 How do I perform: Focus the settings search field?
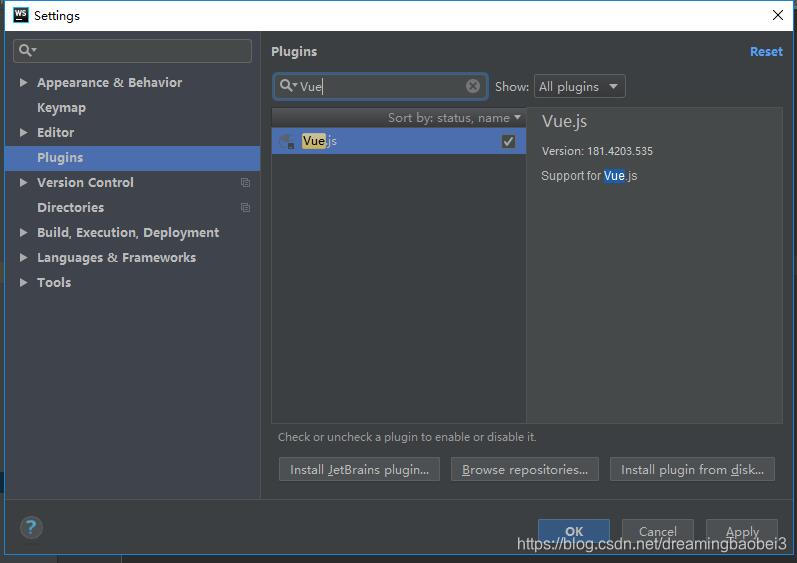coord(132,51)
